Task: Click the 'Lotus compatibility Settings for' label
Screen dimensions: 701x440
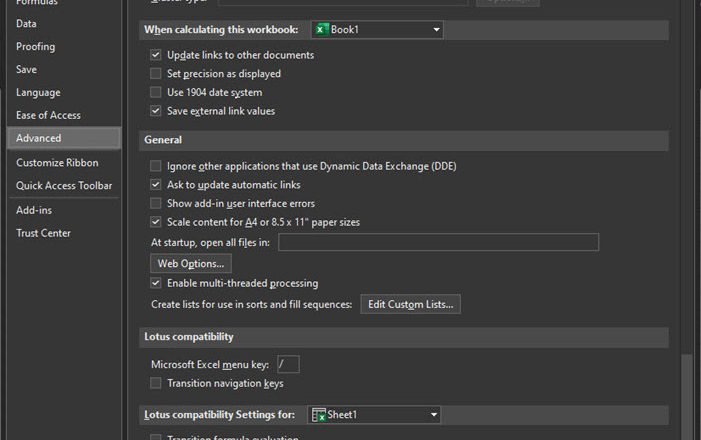Action: (219, 415)
